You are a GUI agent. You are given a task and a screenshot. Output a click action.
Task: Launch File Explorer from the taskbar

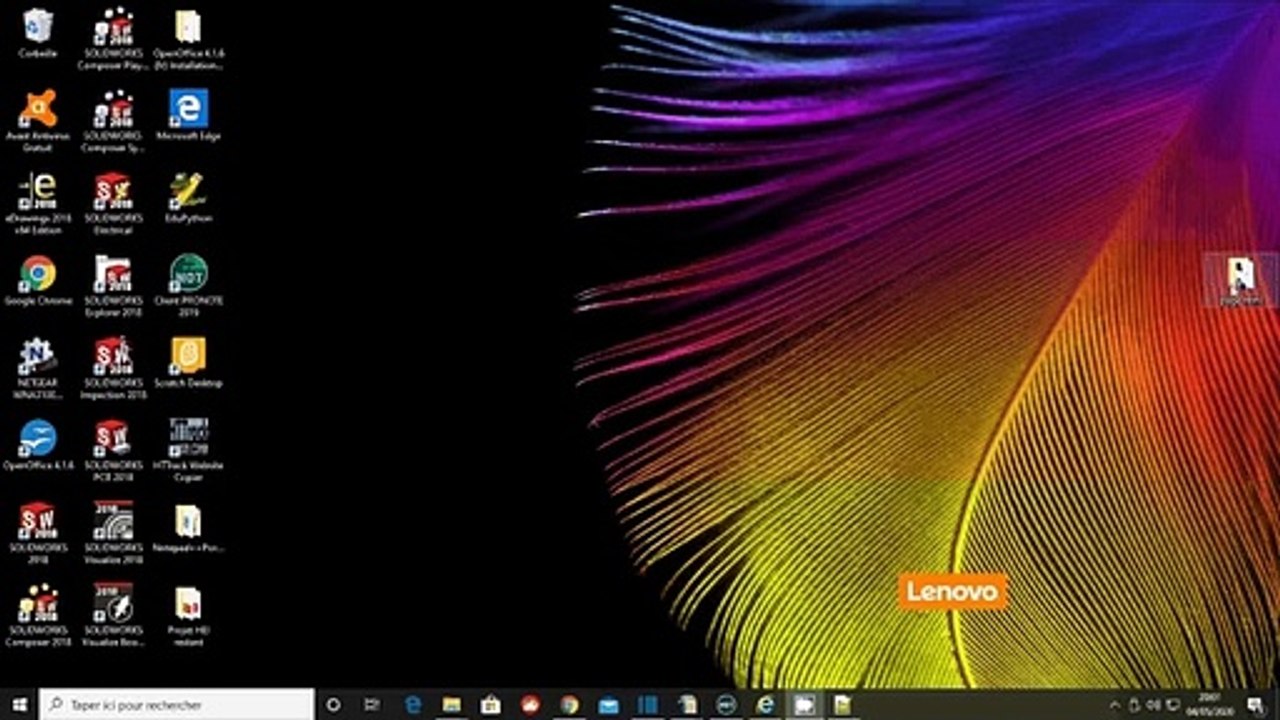451,705
